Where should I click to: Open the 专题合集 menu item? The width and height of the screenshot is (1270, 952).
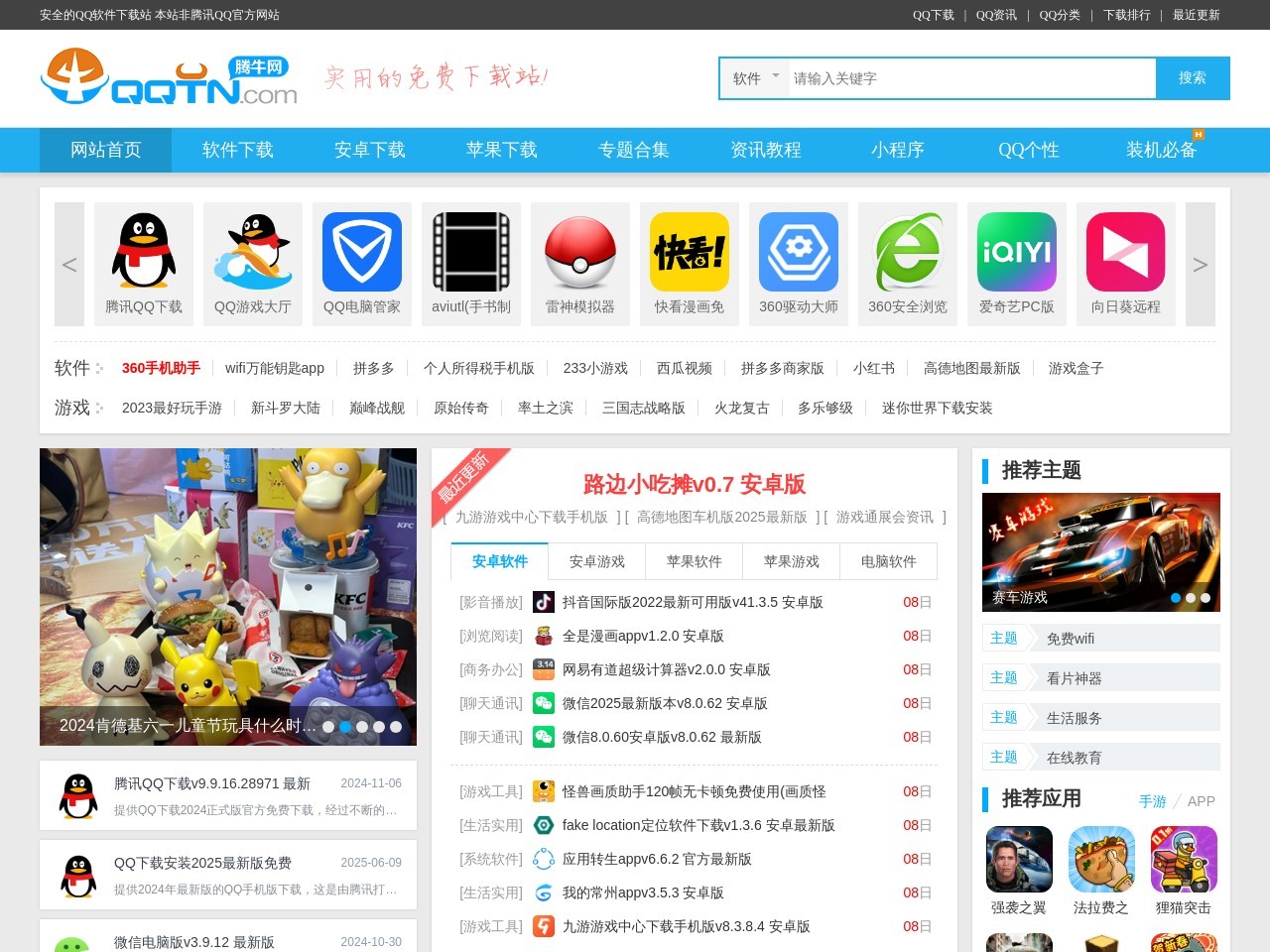633,150
